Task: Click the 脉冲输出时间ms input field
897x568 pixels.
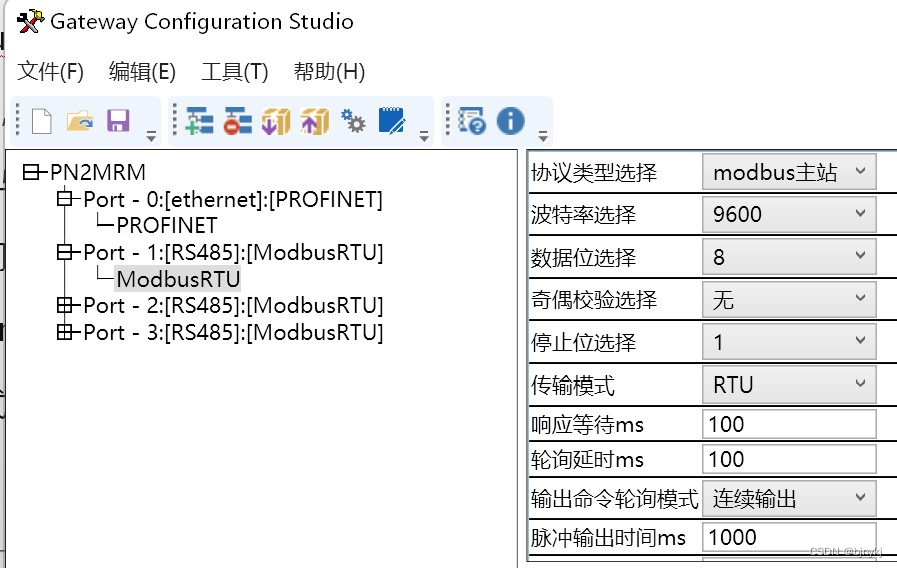Action: [789, 537]
